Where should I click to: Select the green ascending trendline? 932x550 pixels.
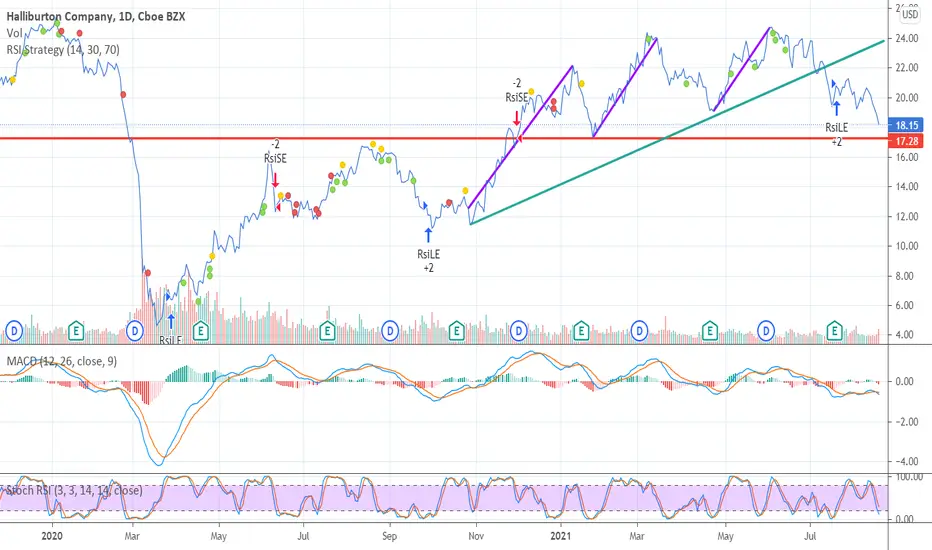(677, 132)
